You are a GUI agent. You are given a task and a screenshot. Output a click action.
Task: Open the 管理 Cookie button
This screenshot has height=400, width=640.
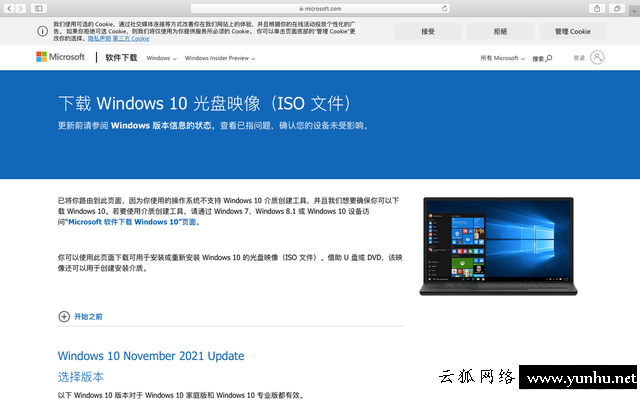pyautogui.click(x=573, y=31)
